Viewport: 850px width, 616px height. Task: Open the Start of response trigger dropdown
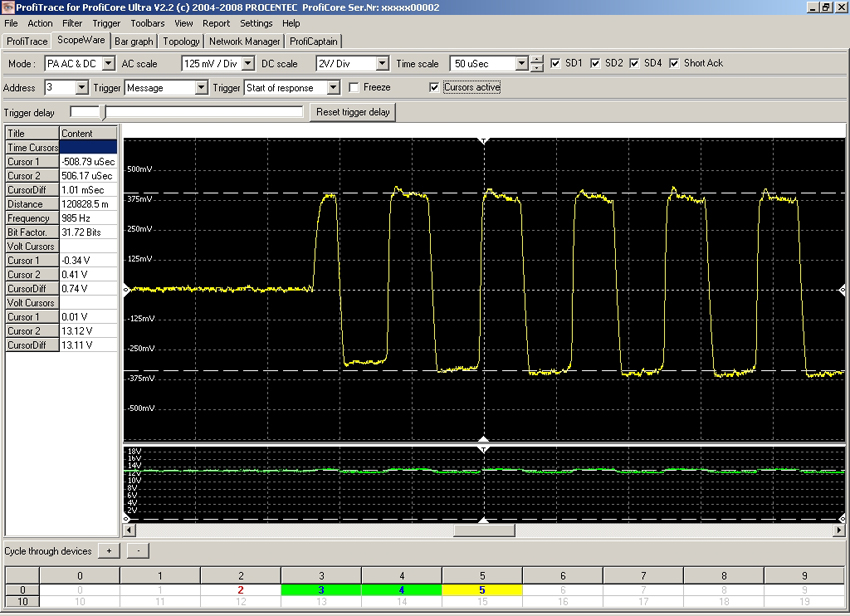click(x=333, y=88)
